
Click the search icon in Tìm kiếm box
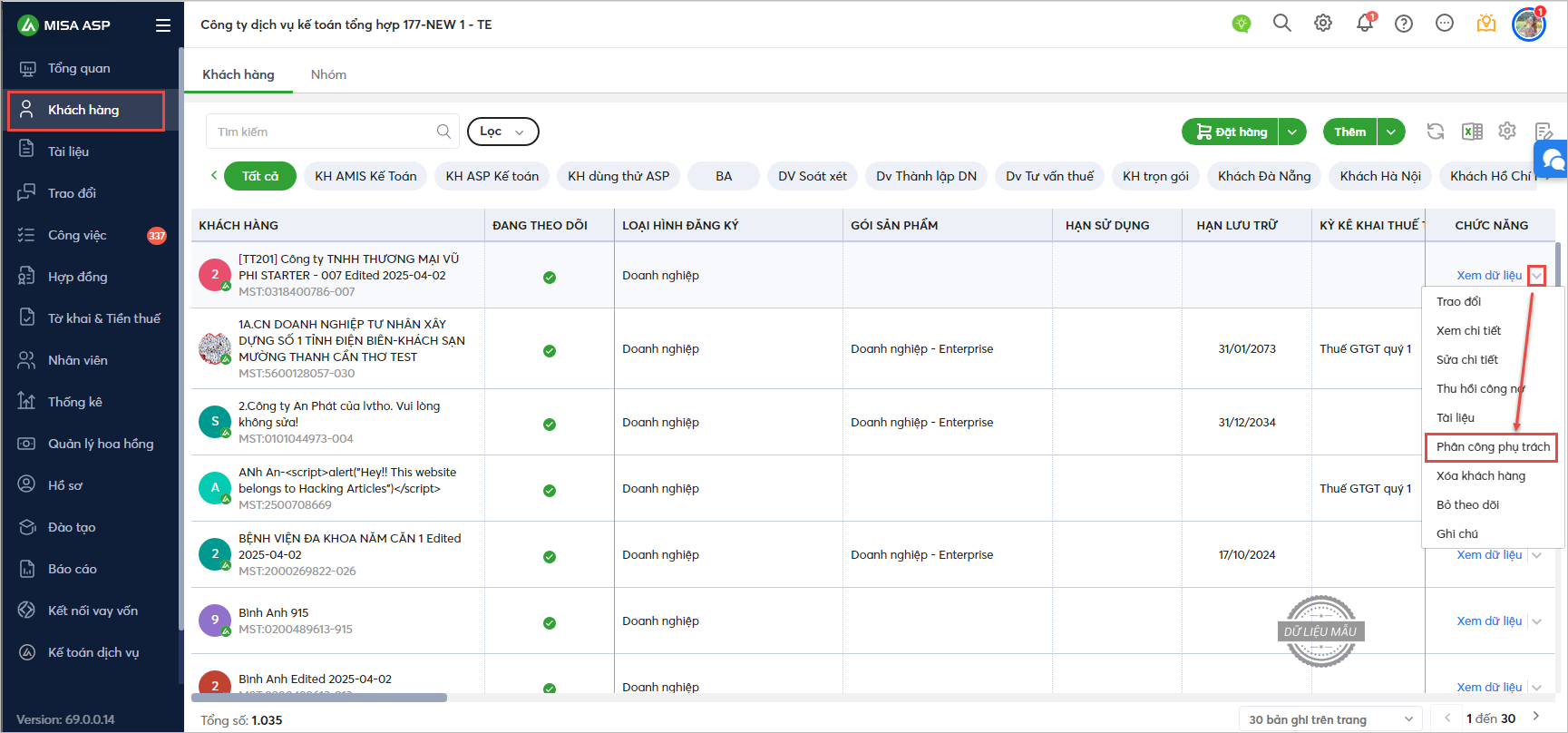[443, 132]
